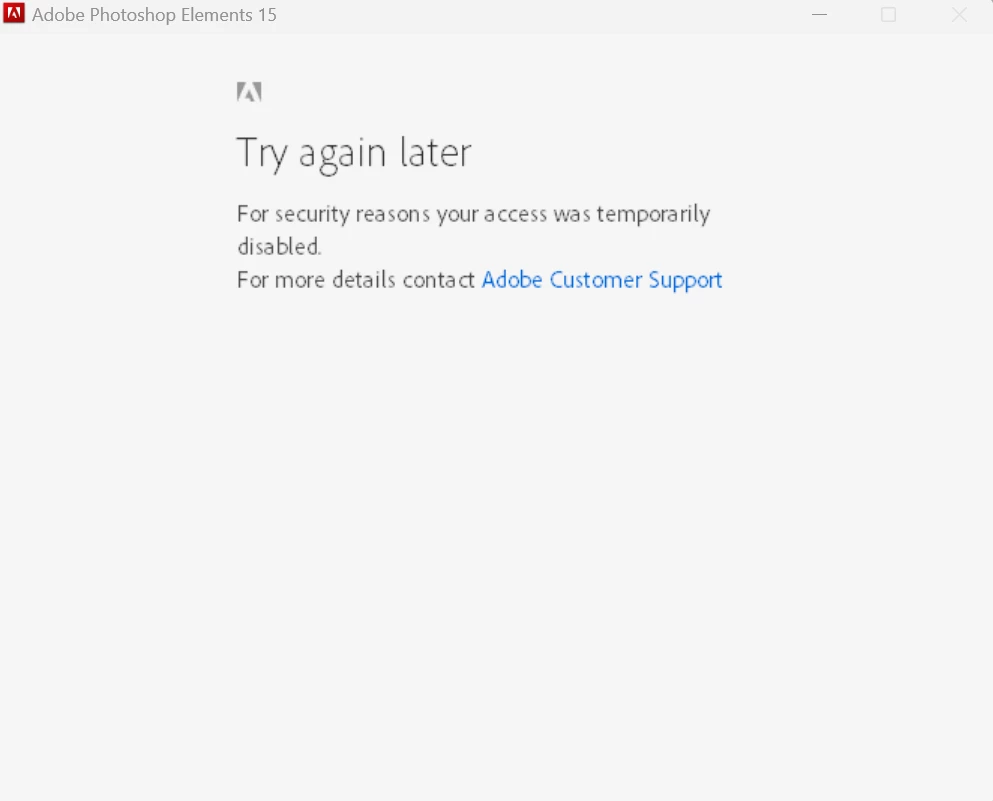993x801 pixels.
Task: Click the 'Adobe Photoshop Elements 15' title text
Action: [154, 15]
